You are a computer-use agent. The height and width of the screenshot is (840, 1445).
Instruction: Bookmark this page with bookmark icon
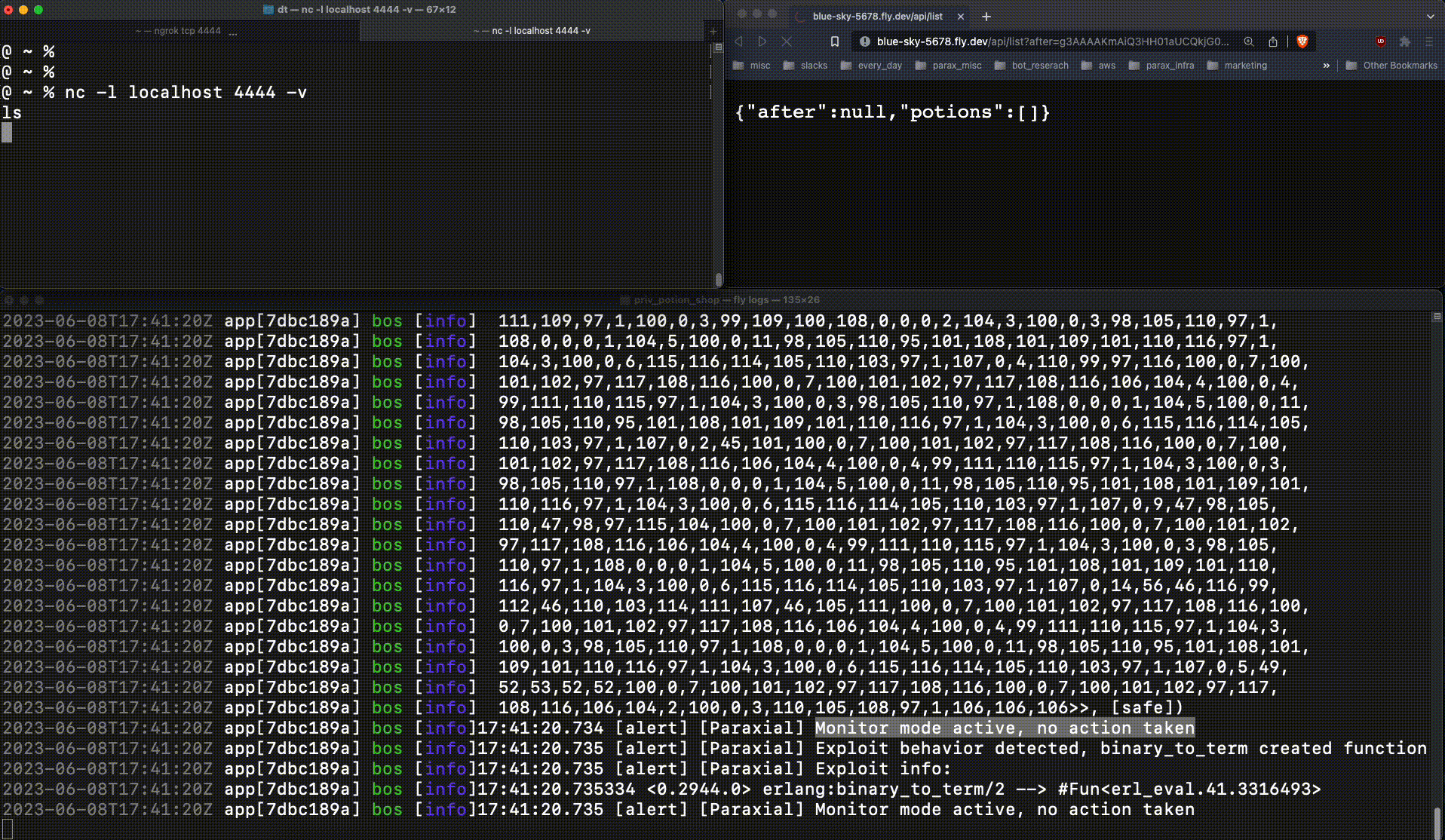click(834, 41)
